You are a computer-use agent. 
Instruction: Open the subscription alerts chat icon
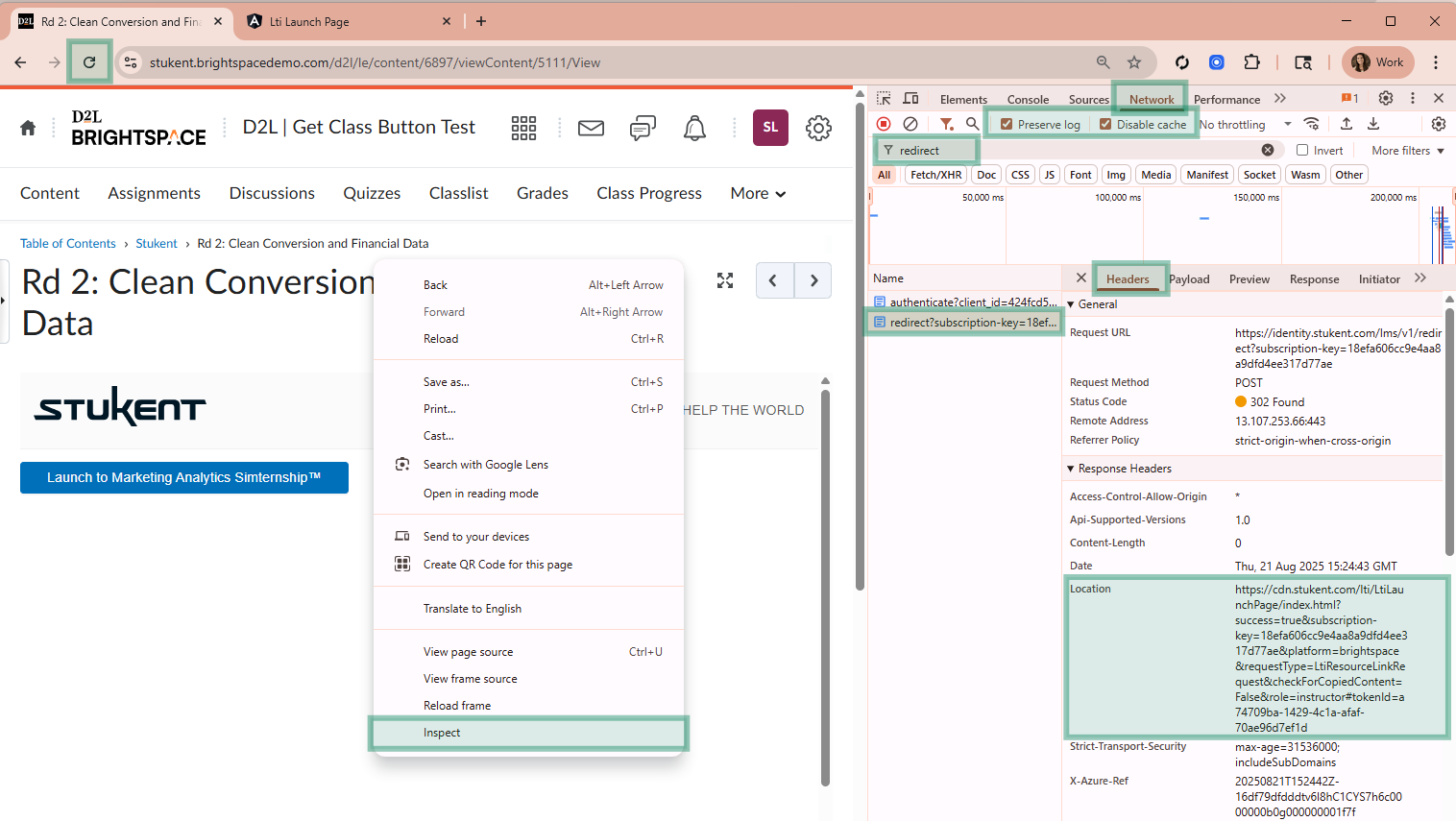643,128
